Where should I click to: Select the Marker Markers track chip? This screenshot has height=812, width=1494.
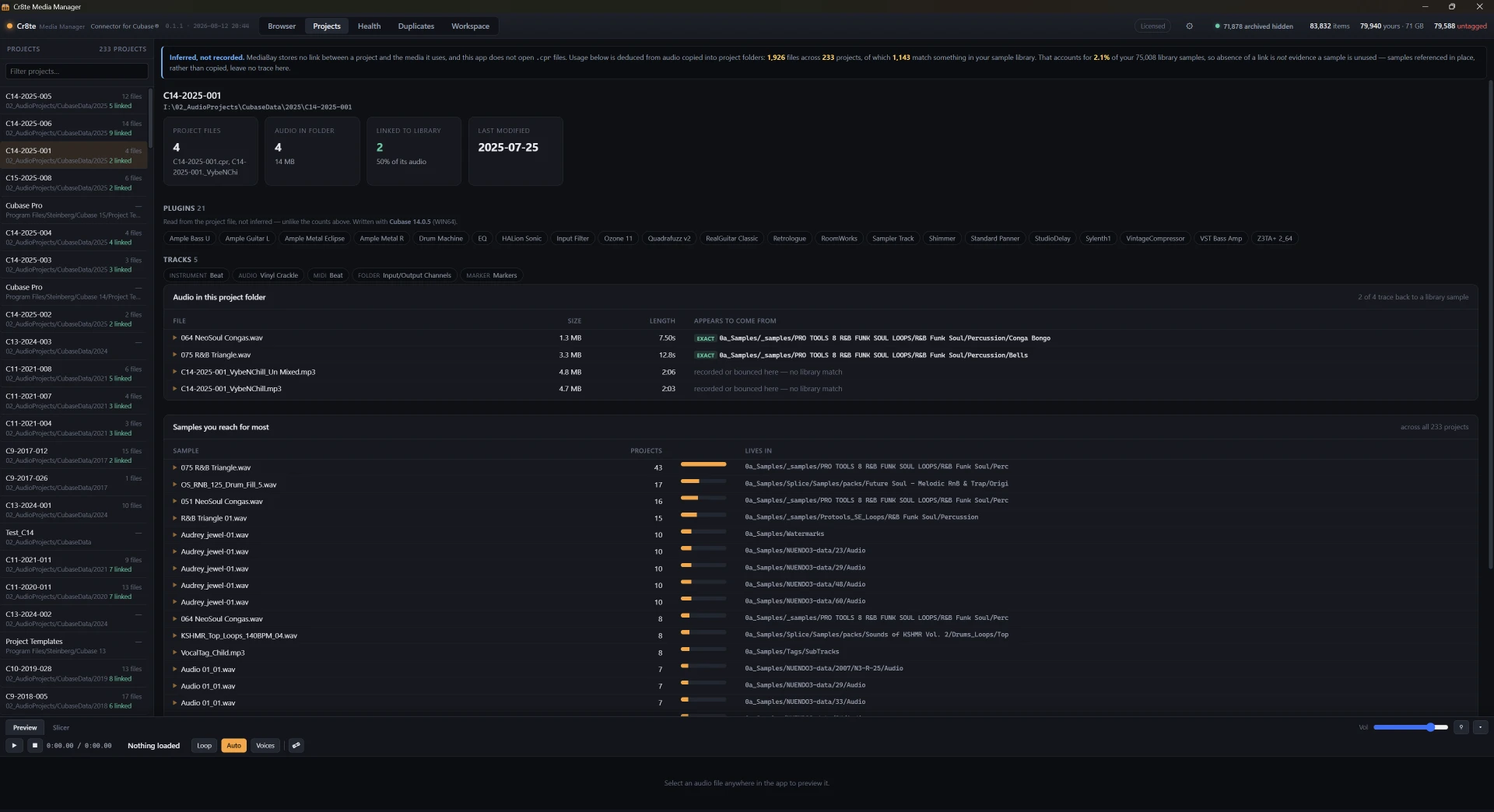coord(491,275)
